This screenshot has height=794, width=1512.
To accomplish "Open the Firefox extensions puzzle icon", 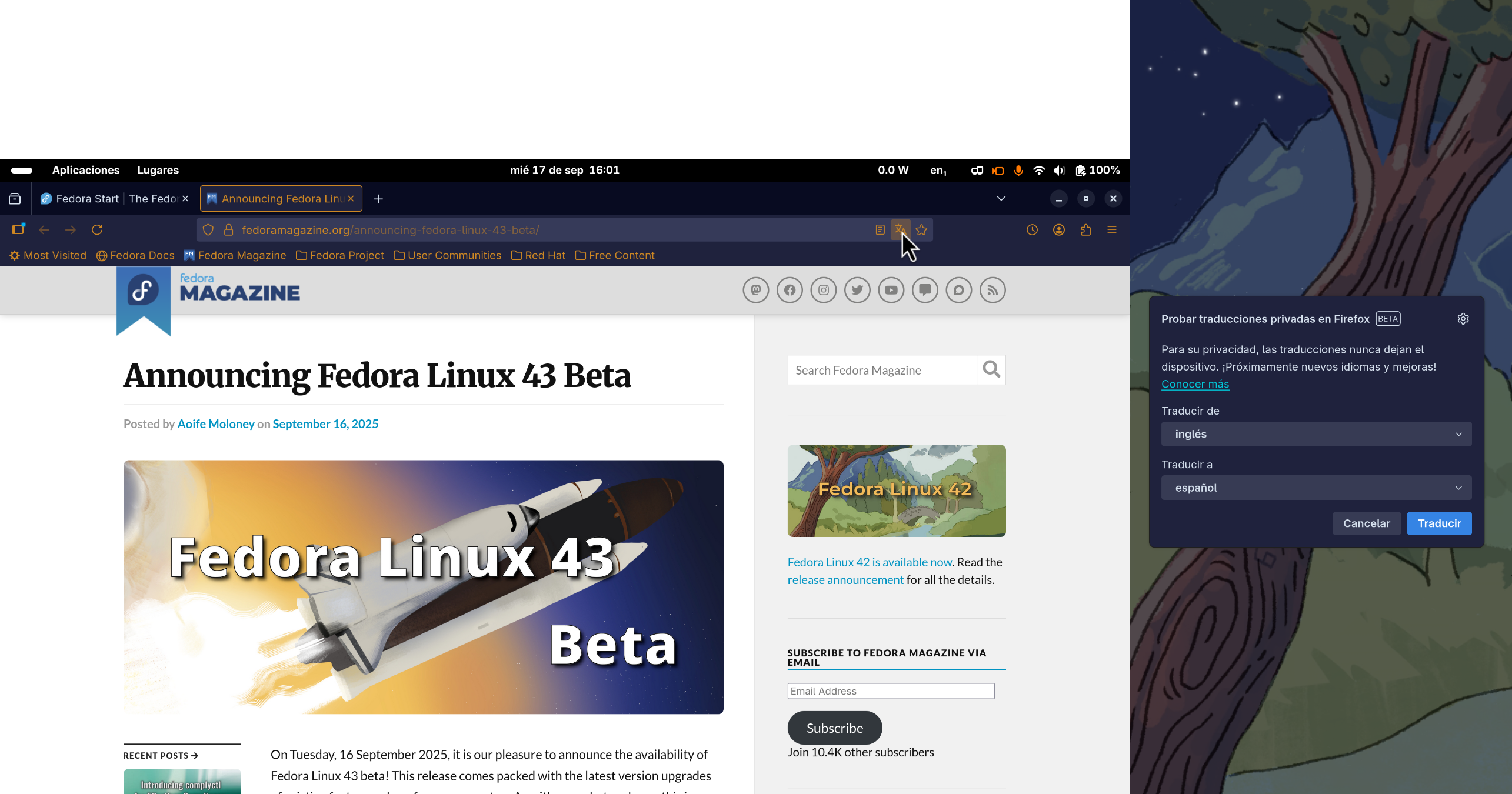I will pos(1085,230).
